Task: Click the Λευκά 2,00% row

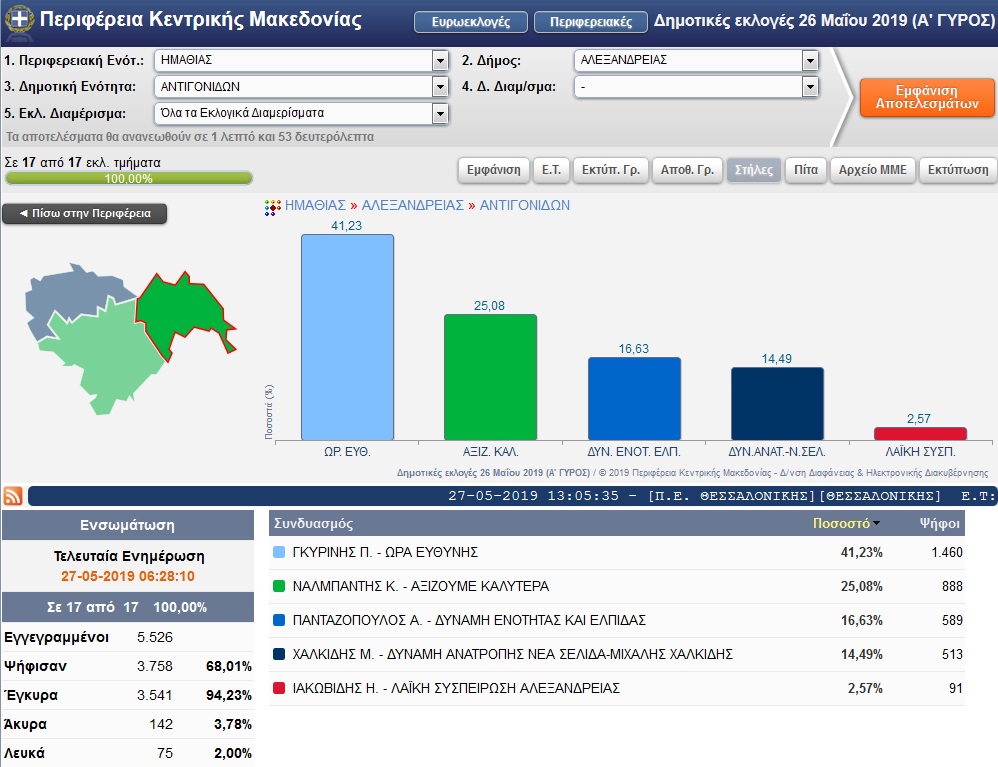Action: click(x=128, y=753)
